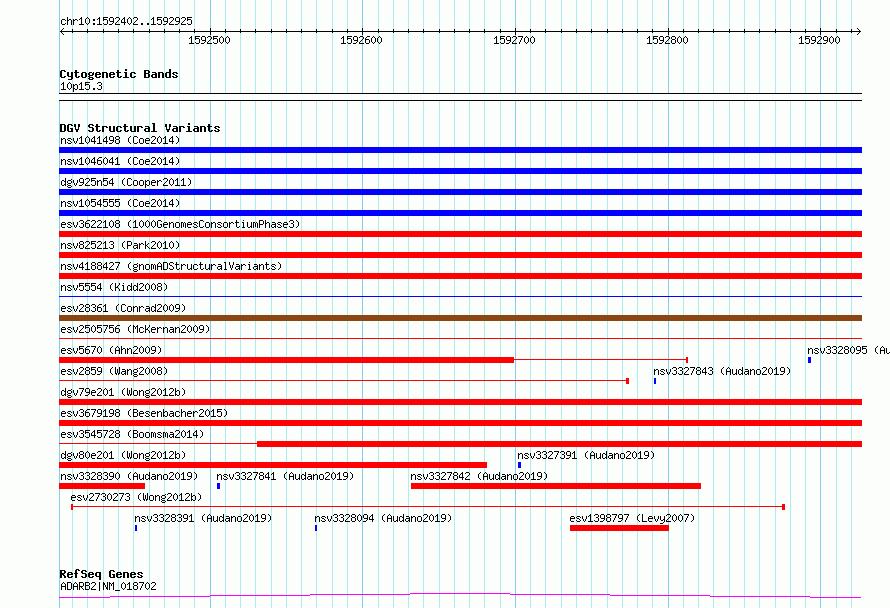Open nsv3327843 (Audano2019) label

coord(722,371)
